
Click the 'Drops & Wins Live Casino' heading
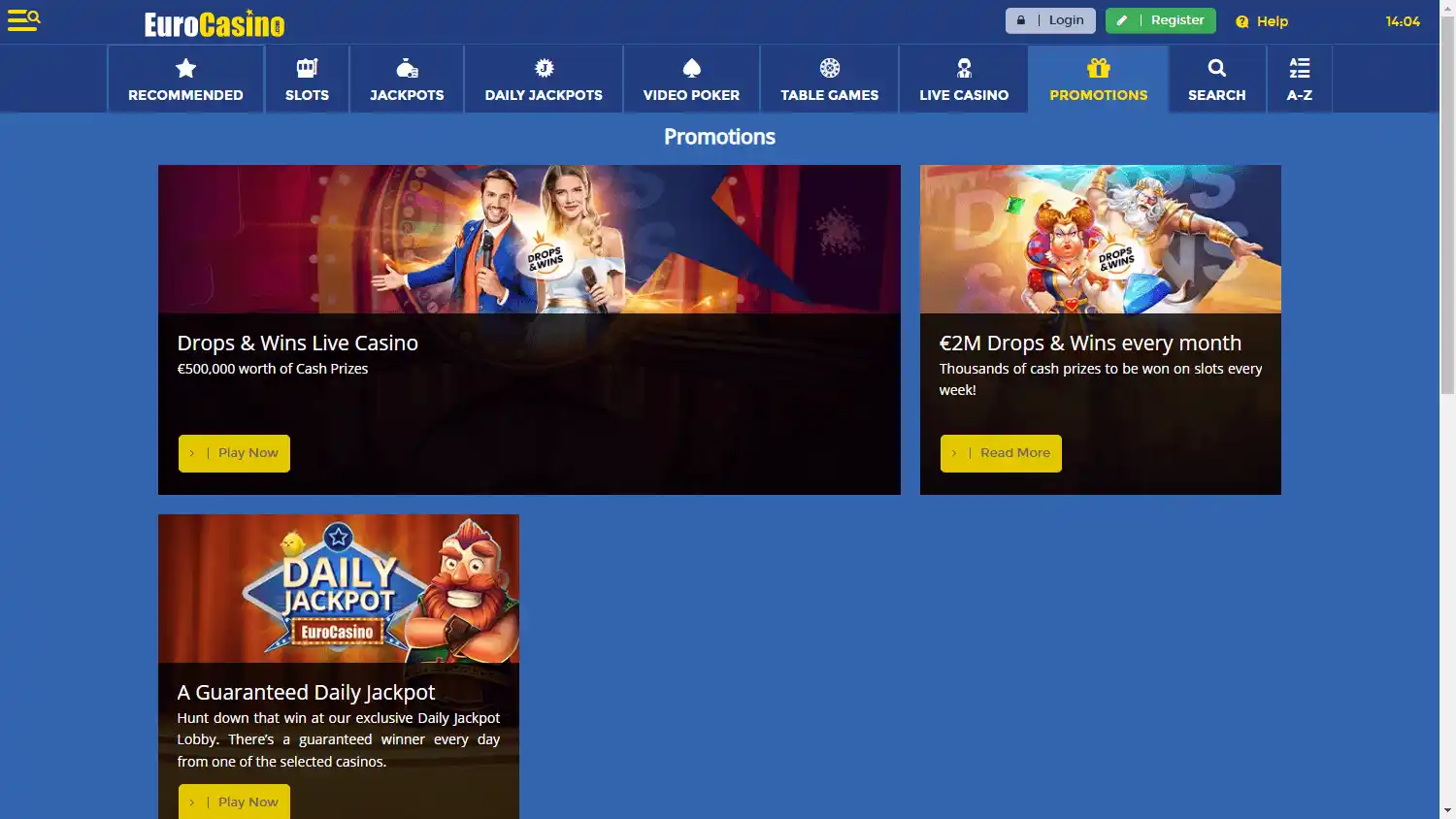(x=298, y=344)
